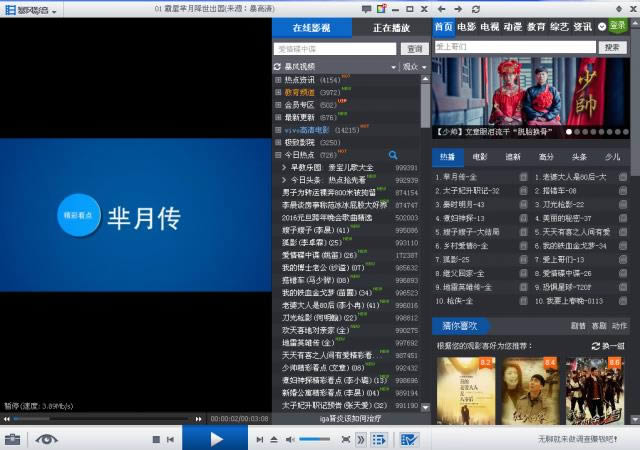
Task: Expand the 极致影院 category
Action: coord(278,143)
